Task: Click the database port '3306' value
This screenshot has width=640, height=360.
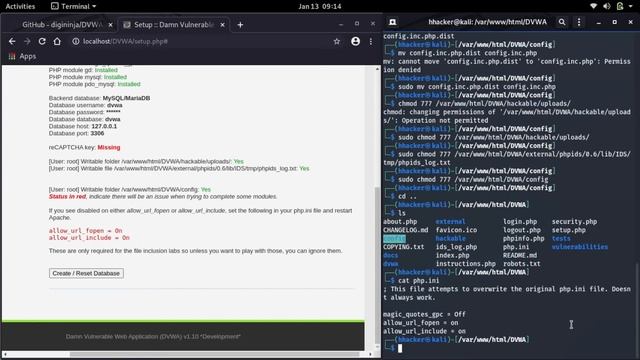Action: 97,133
